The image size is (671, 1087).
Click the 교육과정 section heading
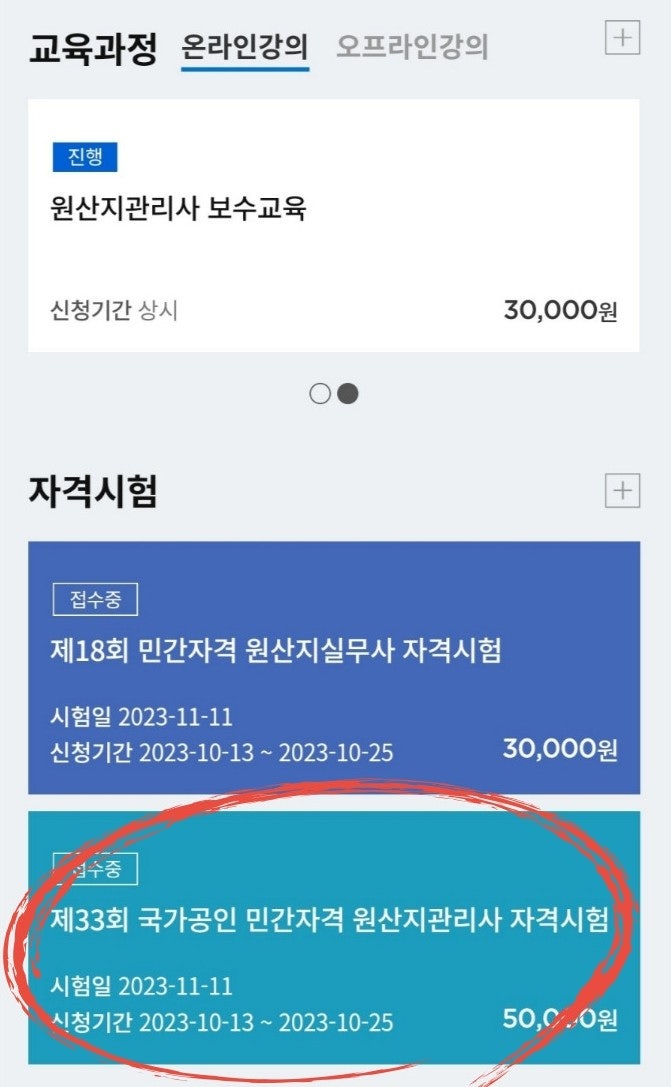coord(93,48)
